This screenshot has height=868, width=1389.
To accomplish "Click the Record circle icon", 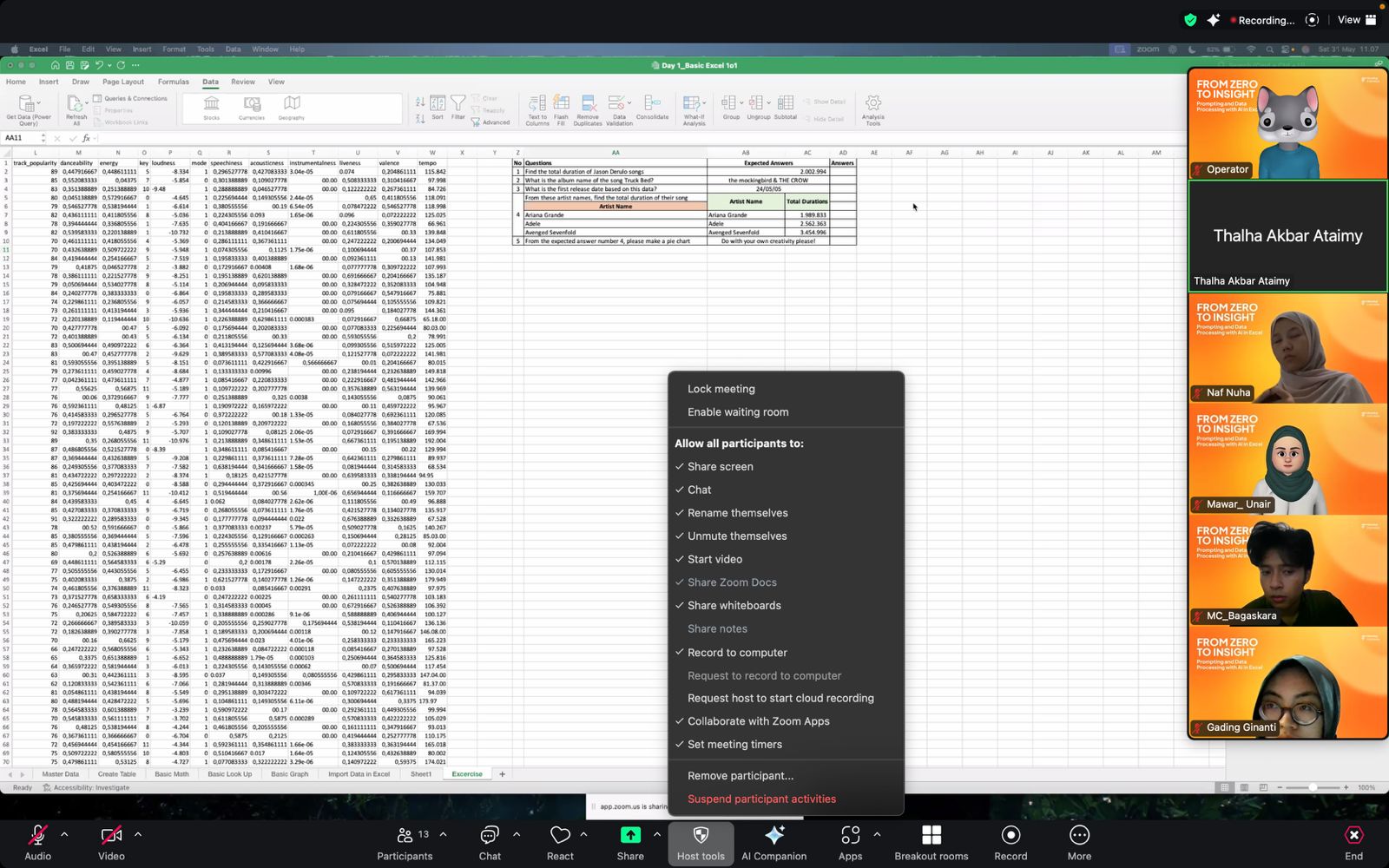I will (x=1010, y=835).
